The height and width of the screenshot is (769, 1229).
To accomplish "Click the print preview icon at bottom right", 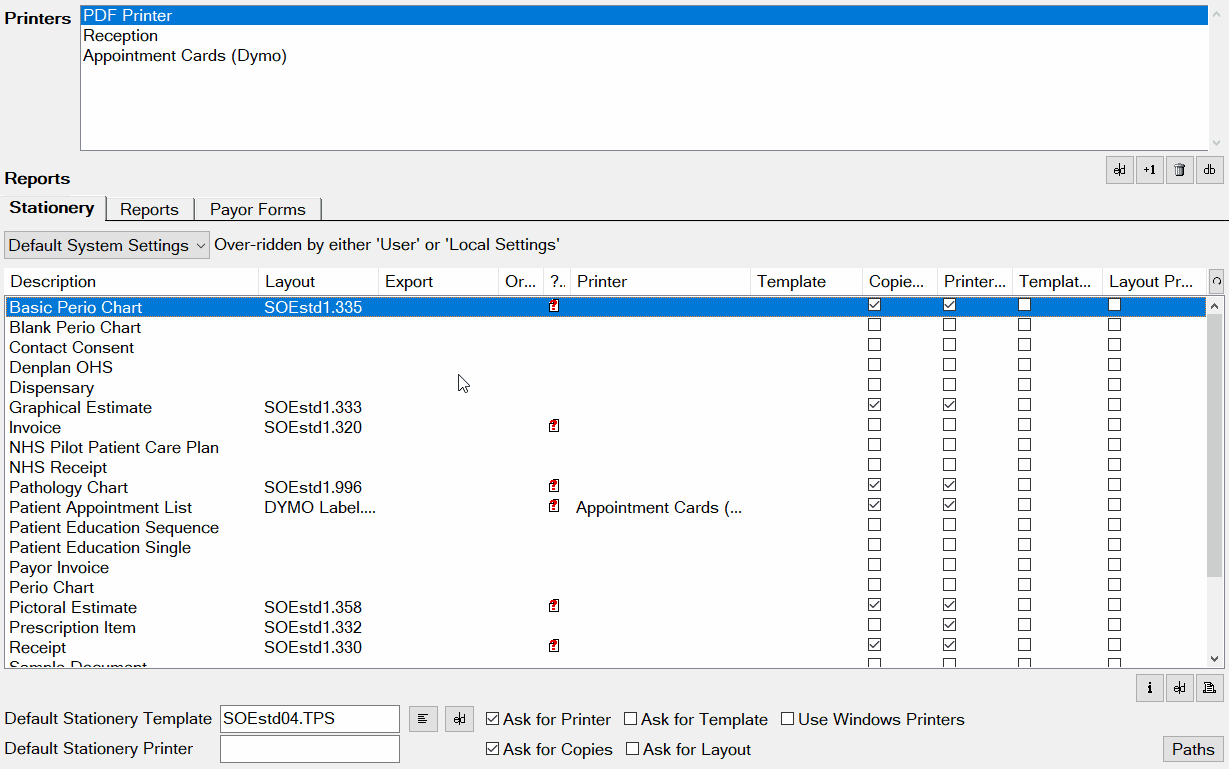I will 1209,688.
